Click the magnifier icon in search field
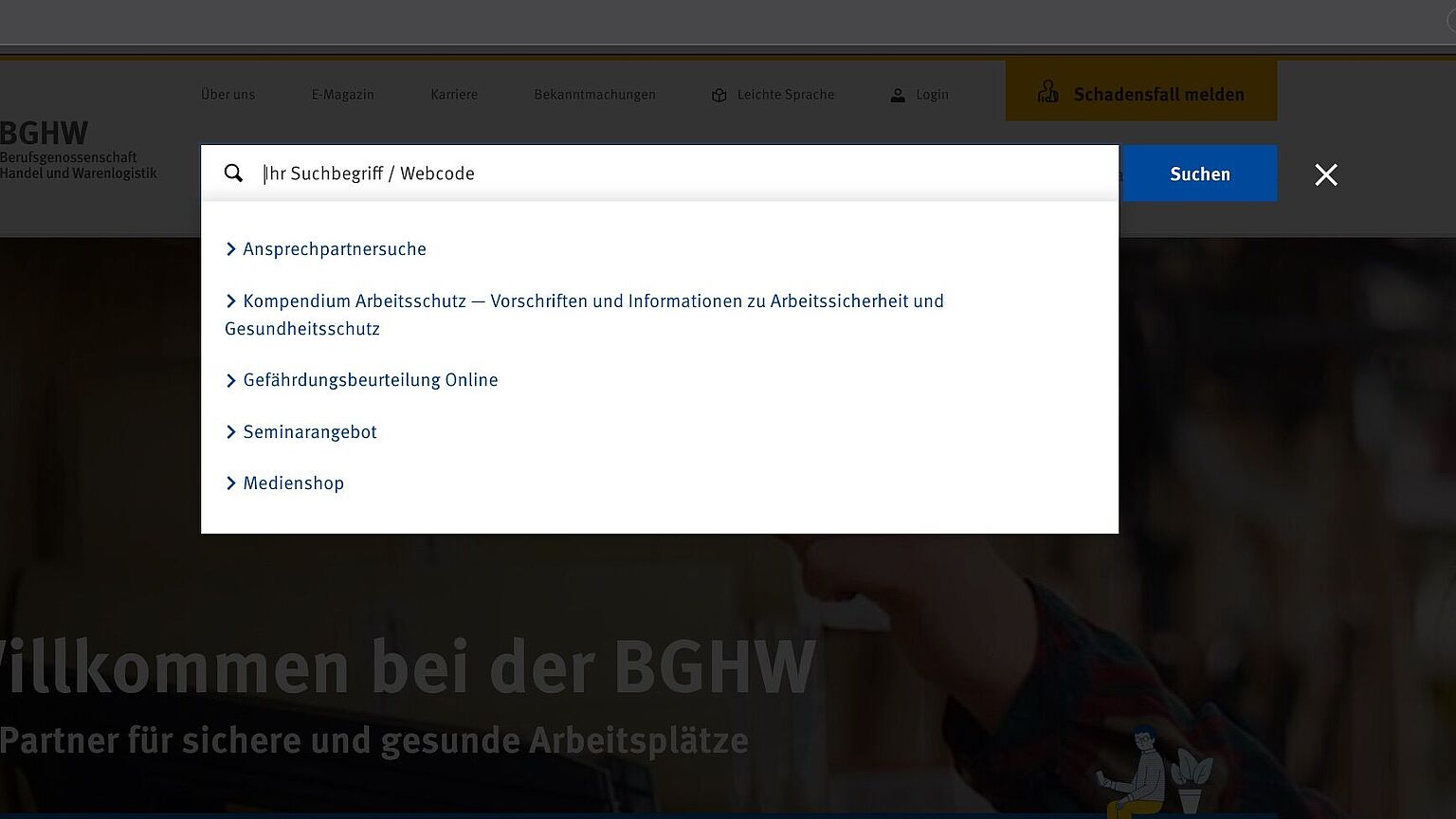1456x819 pixels. tap(233, 173)
